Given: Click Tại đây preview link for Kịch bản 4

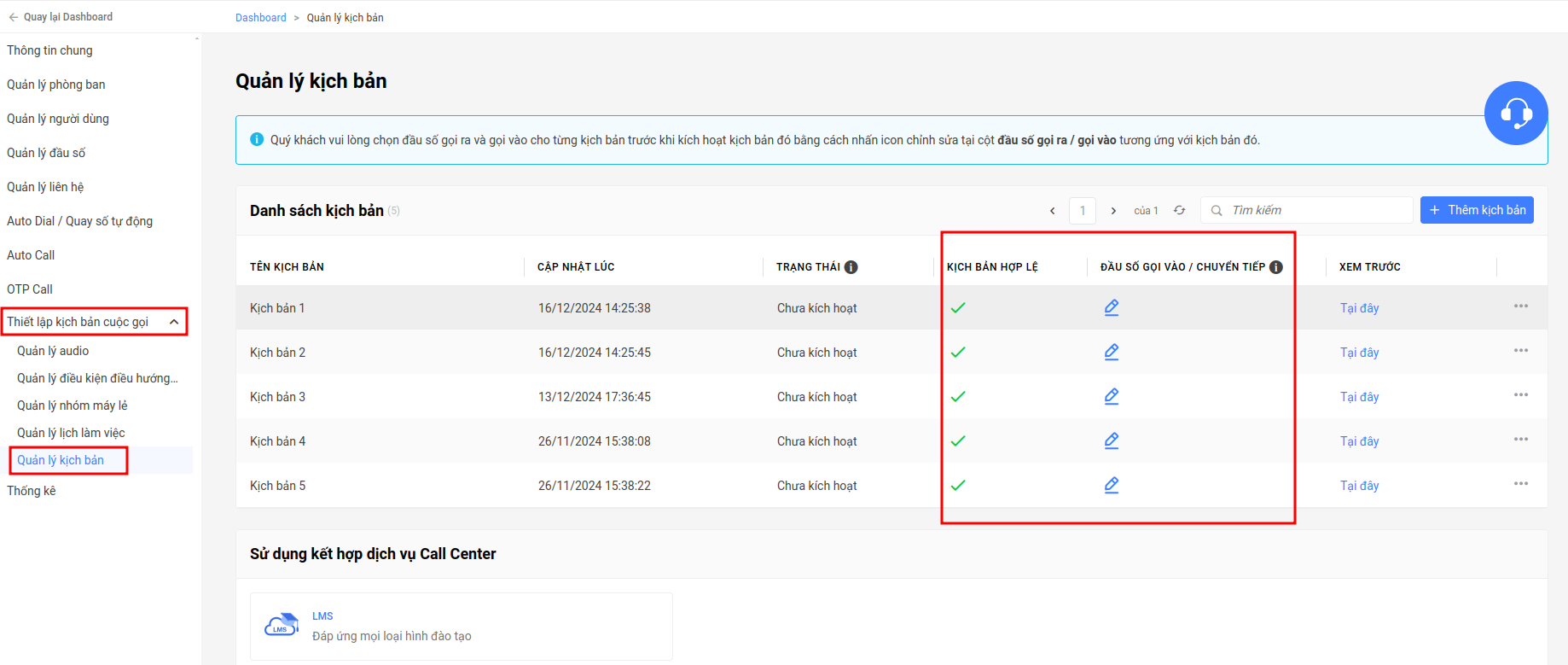Looking at the screenshot, I should point(1359,441).
